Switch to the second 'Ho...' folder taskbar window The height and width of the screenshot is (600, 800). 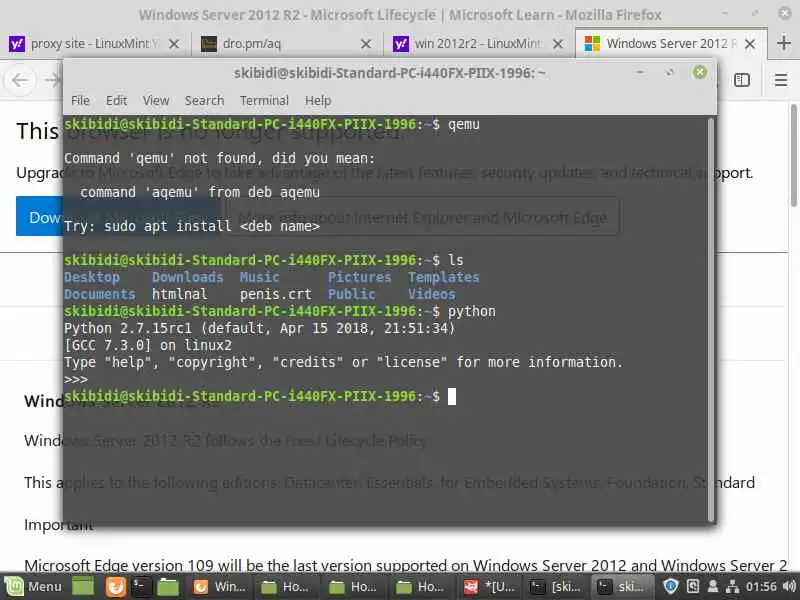pos(353,587)
